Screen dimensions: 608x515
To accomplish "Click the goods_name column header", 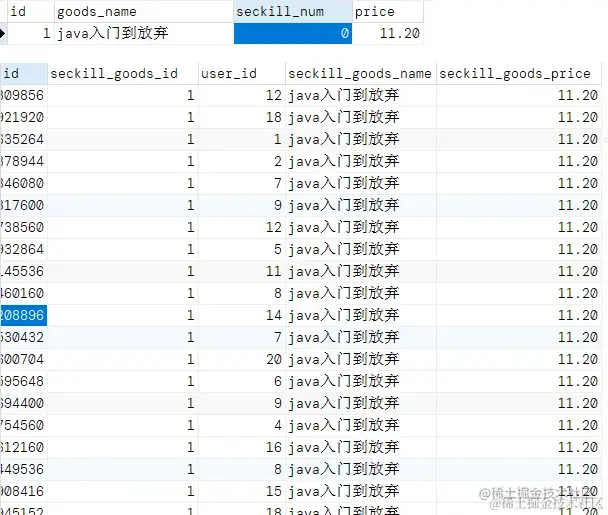I will [x=144, y=12].
